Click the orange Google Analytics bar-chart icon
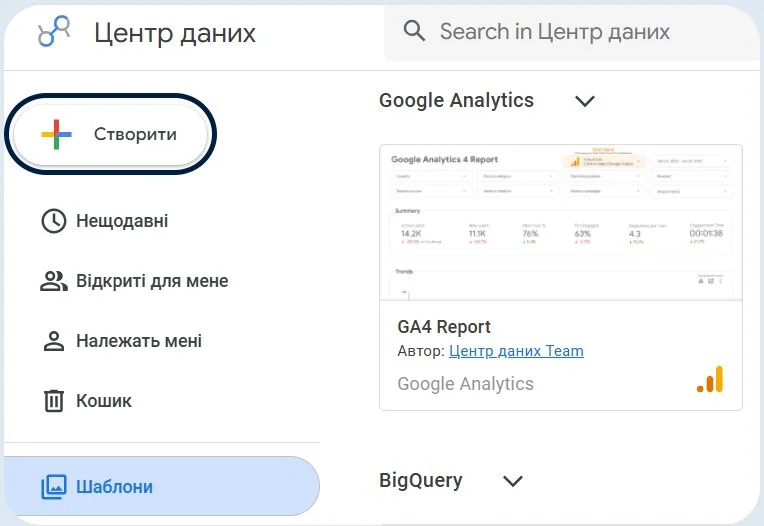Viewport: 764px width, 526px height. pos(710,379)
